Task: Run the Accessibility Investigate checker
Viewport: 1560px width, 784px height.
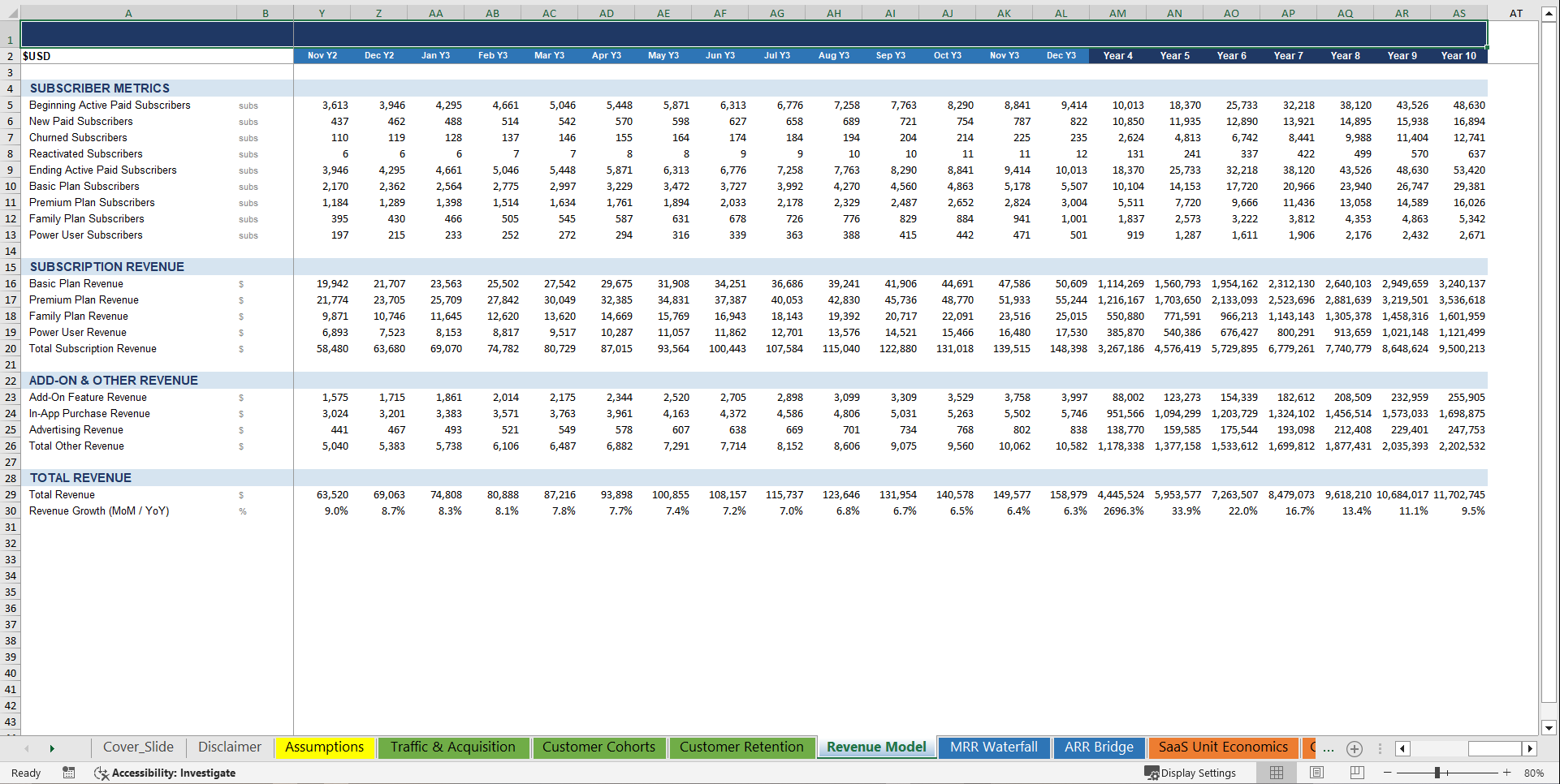Action: tap(165, 773)
